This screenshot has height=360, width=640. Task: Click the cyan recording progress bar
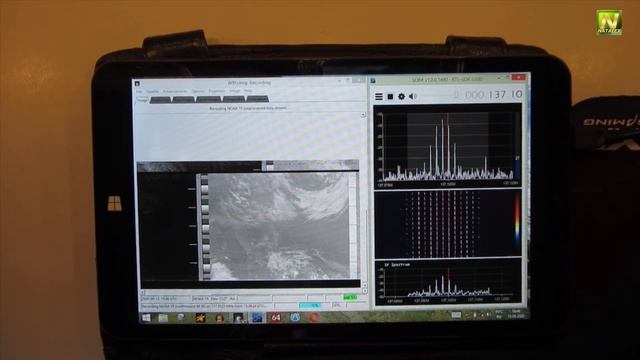[x=310, y=305]
